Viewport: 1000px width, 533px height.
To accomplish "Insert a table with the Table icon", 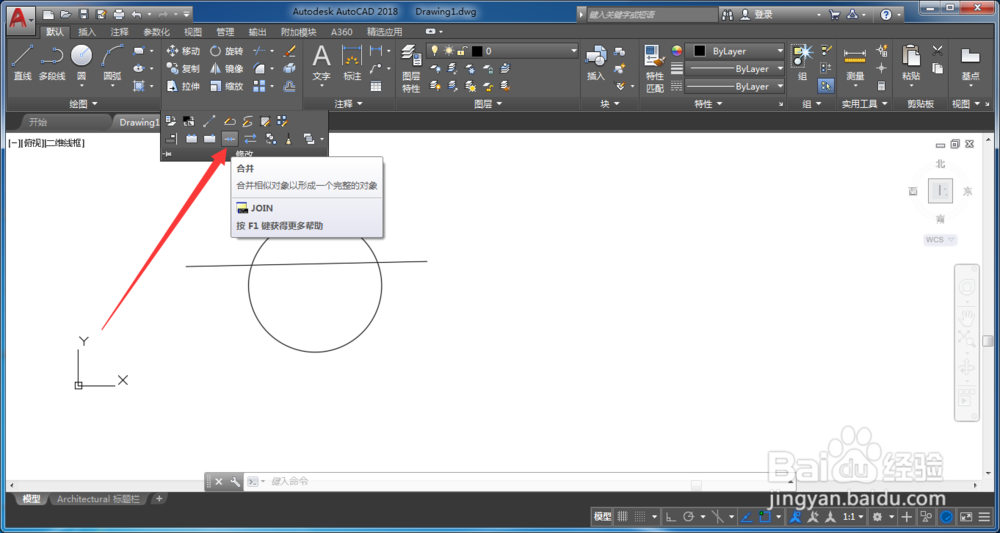I will tap(376, 86).
